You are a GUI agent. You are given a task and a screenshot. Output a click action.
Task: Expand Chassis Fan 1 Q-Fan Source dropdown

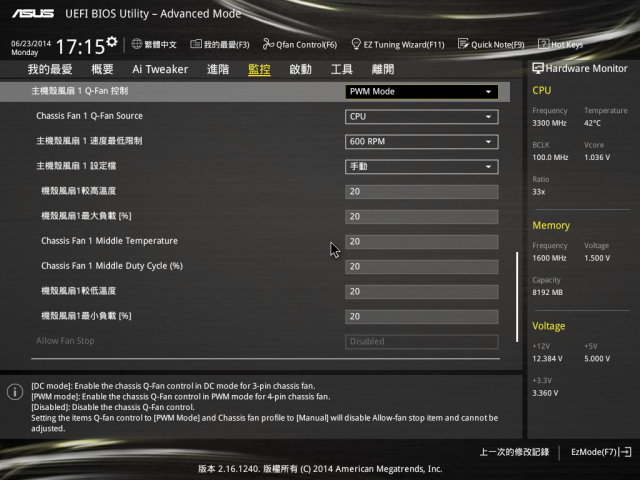422,117
